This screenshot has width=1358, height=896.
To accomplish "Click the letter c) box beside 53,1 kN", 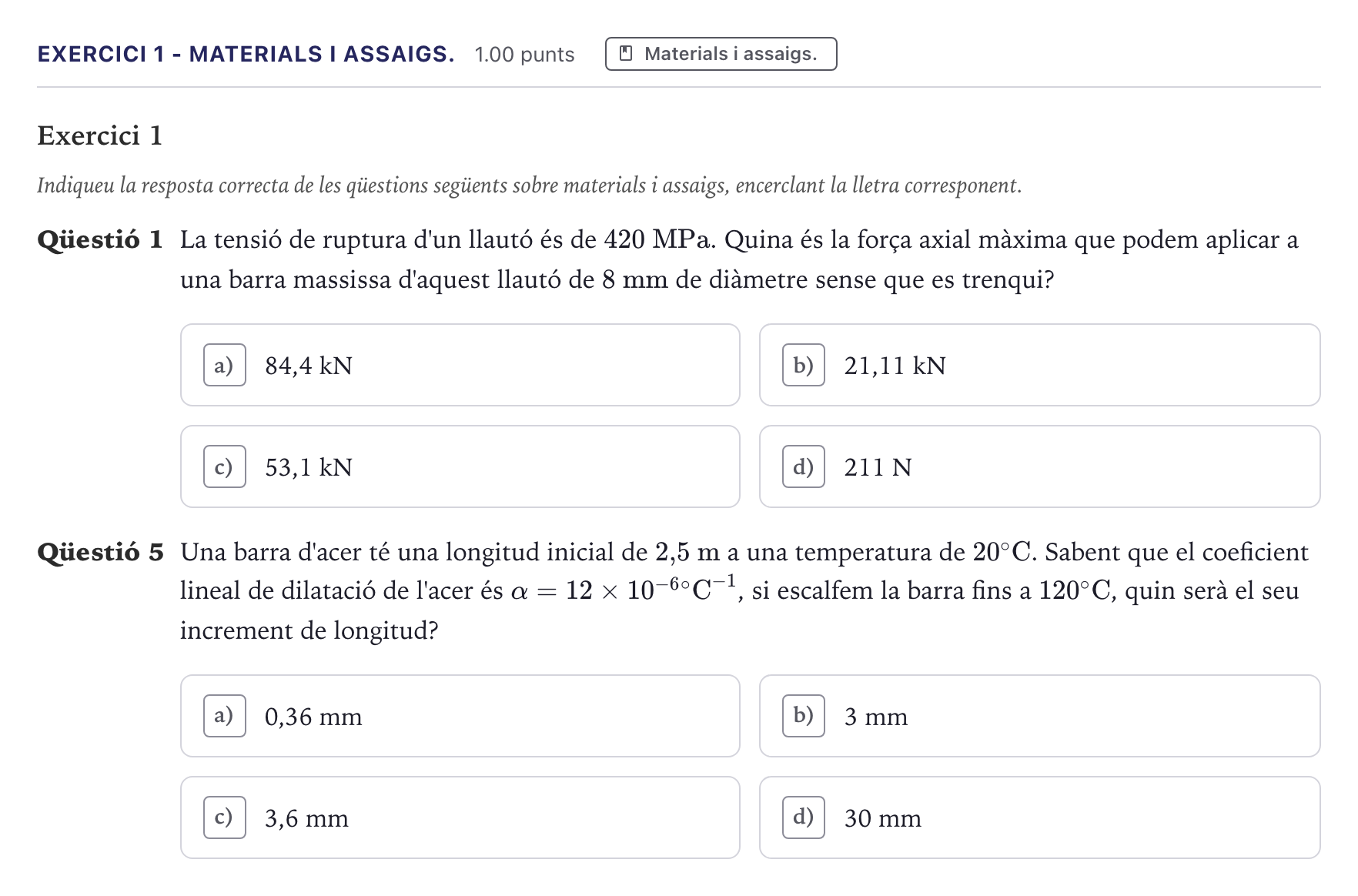I will pyautogui.click(x=225, y=466).
